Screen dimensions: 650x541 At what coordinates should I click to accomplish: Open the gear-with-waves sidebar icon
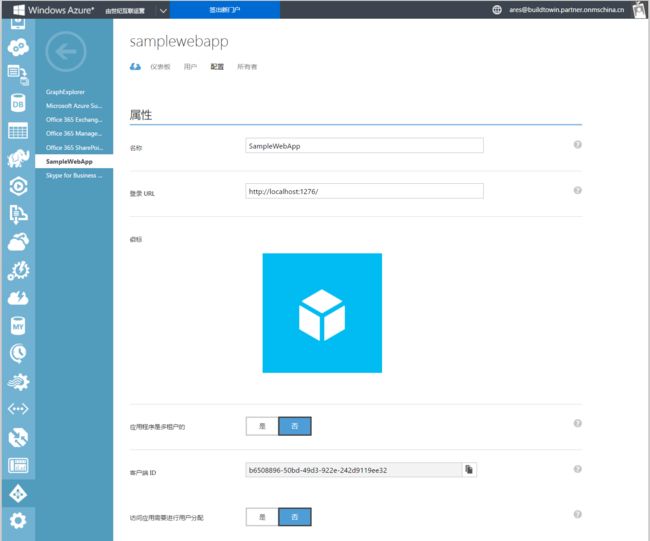18,382
